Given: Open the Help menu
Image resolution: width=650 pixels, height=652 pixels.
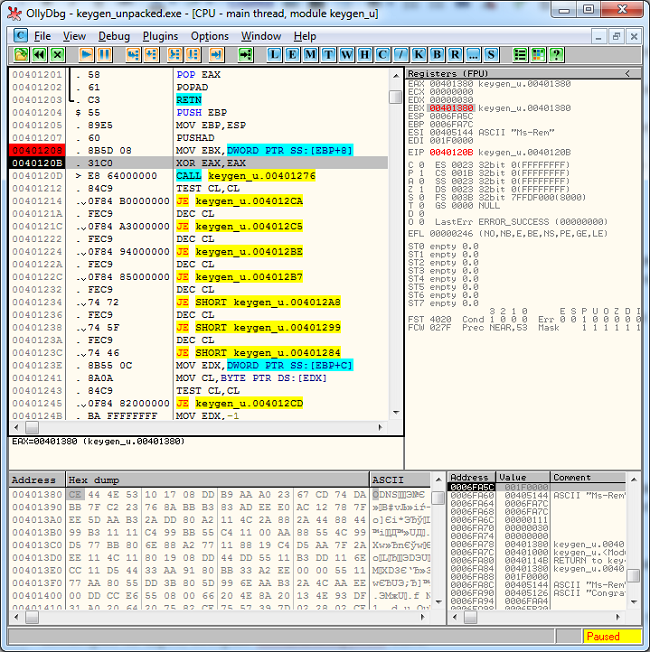Looking at the screenshot, I should tap(305, 36).
